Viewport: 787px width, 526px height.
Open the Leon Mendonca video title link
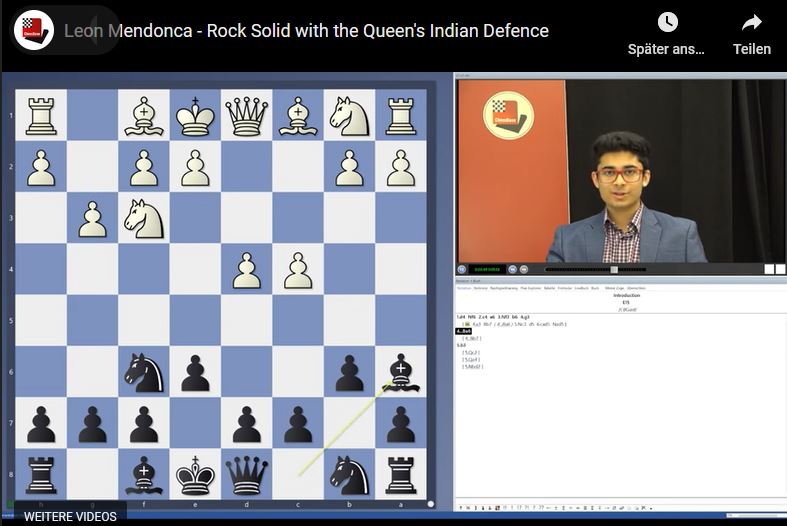click(306, 31)
